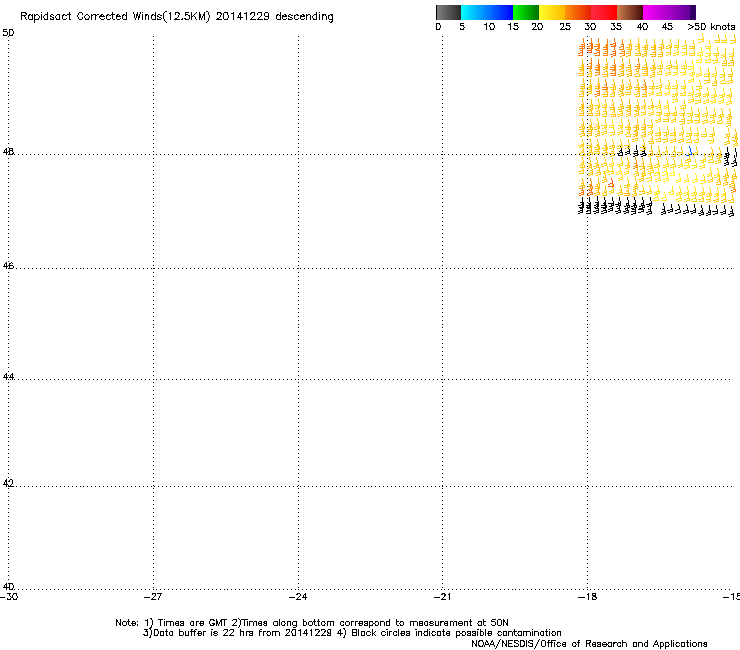The height and width of the screenshot is (650, 740).
Task: Click the NOAA/NESDIS Office of Research credit
Action: click(x=589, y=644)
